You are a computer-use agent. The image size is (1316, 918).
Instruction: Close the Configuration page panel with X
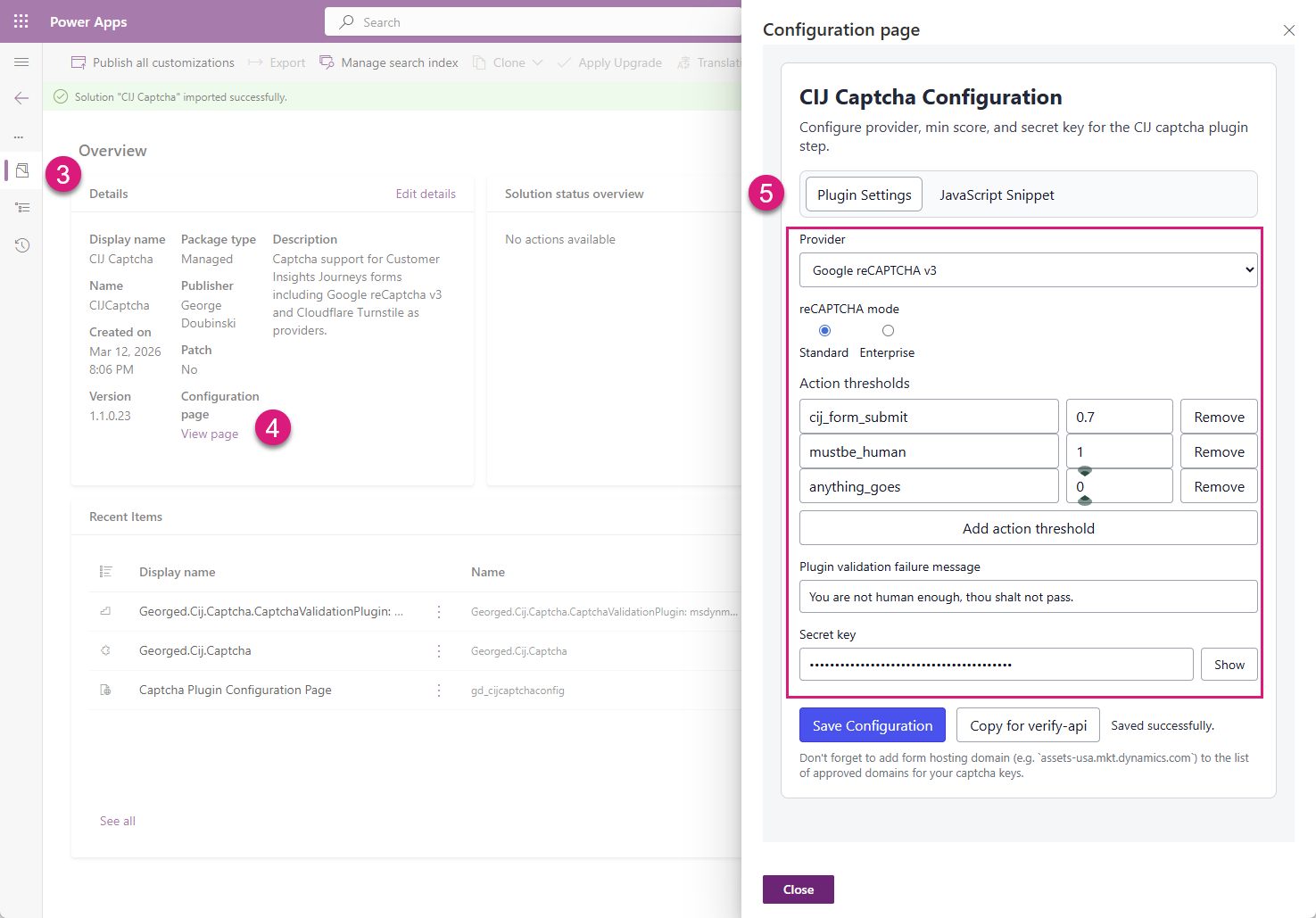tap(1289, 30)
